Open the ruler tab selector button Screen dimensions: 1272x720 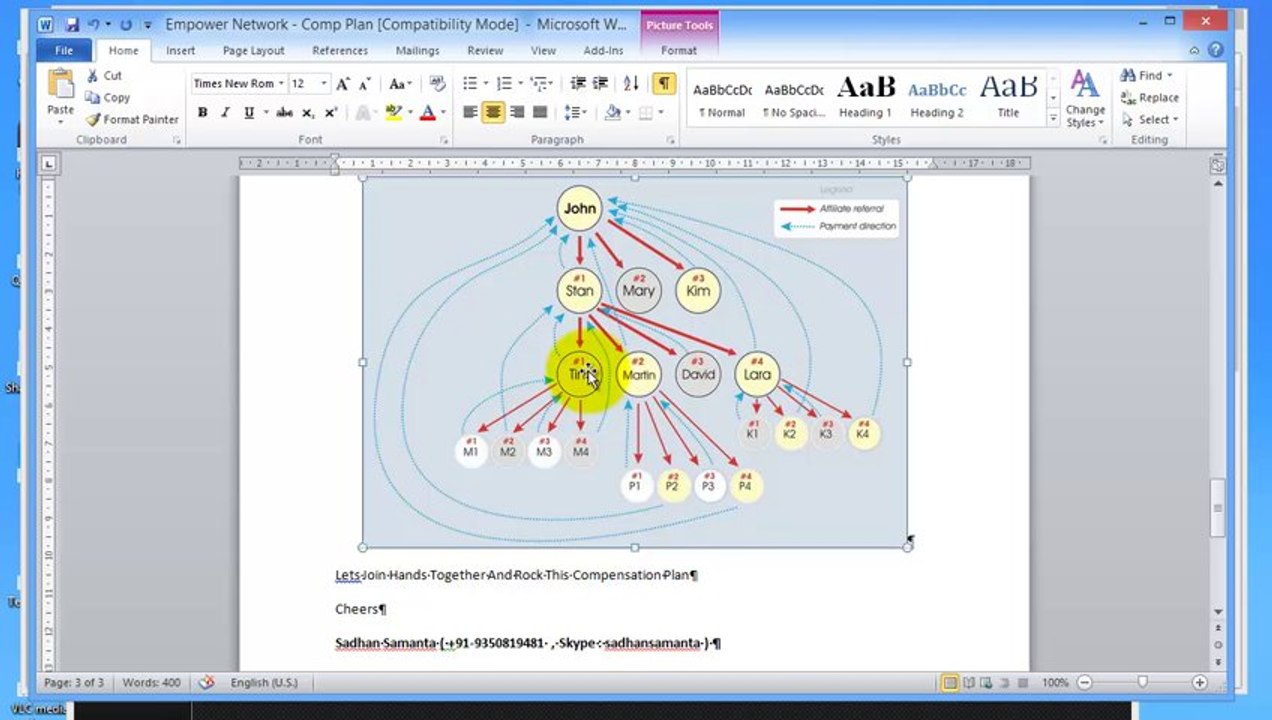(49, 163)
